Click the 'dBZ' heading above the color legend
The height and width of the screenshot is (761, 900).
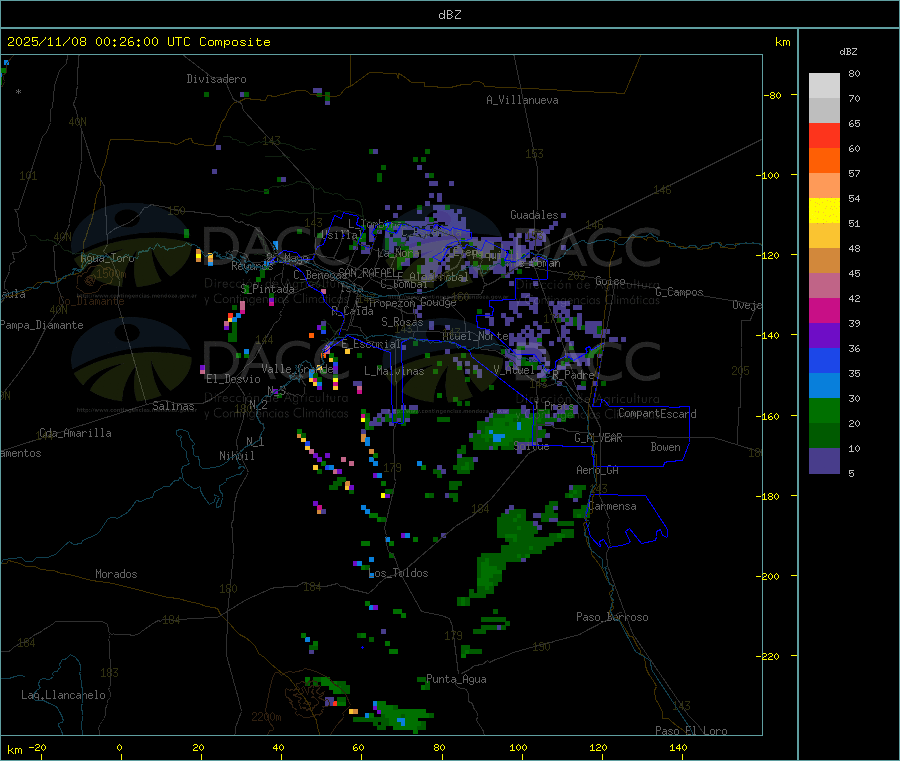pyautogui.click(x=848, y=52)
